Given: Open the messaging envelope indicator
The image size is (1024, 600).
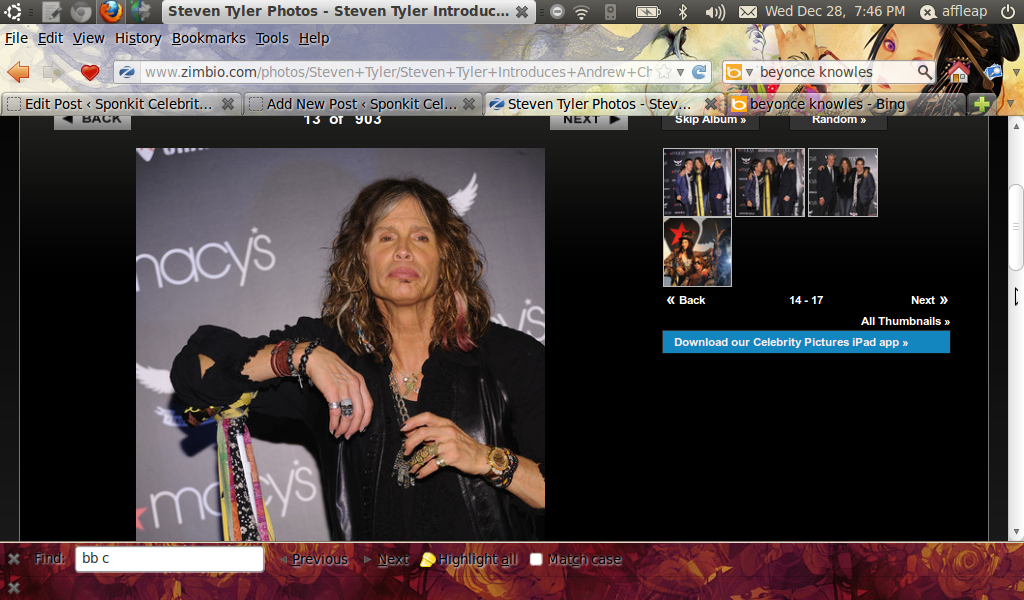Looking at the screenshot, I should (748, 12).
